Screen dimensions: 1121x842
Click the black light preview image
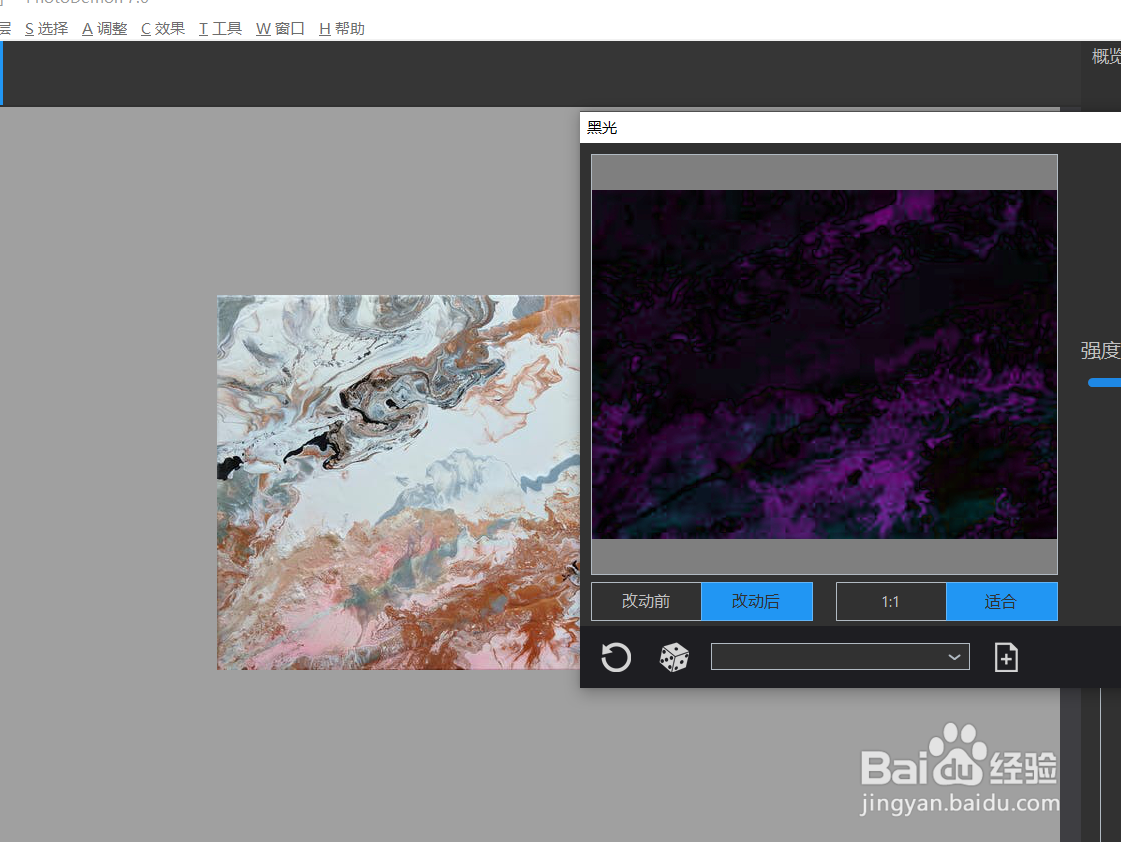pyautogui.click(x=824, y=364)
